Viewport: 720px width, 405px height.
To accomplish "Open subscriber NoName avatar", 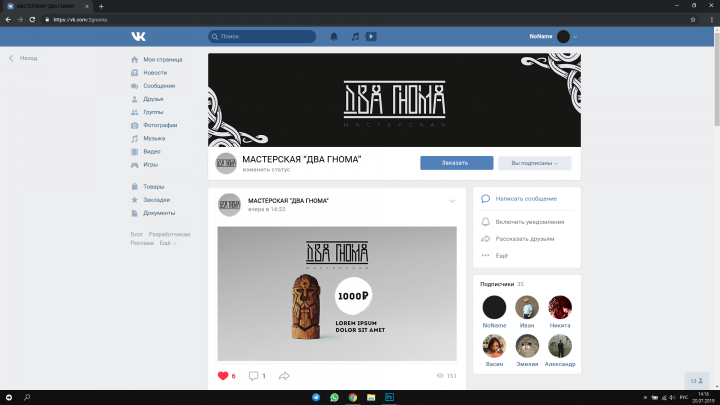I will point(494,307).
